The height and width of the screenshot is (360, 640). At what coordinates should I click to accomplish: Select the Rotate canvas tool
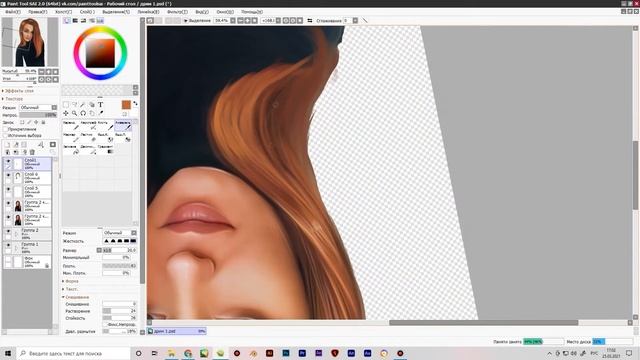pyautogui.click(x=83, y=113)
